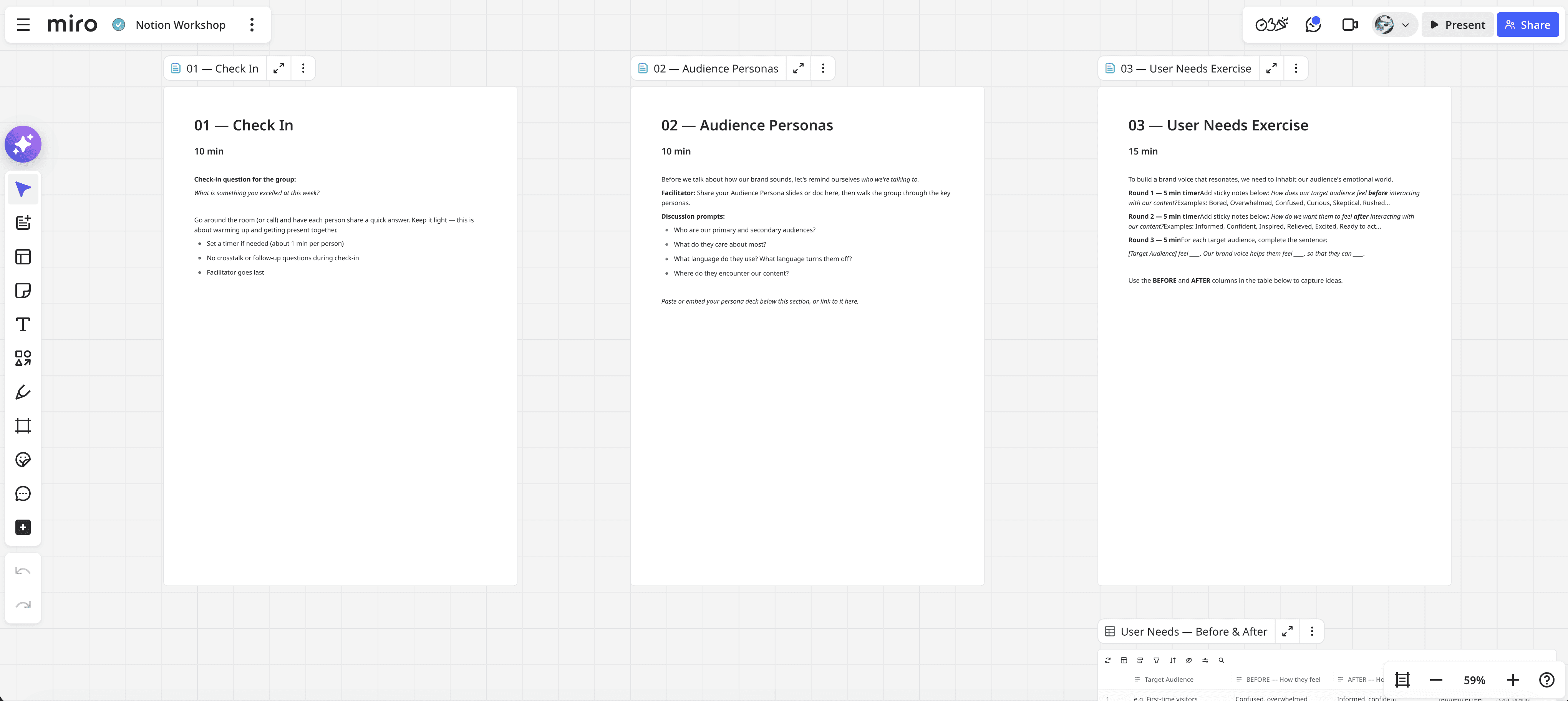1568x701 pixels.
Task: Open the shapes and lines tool
Action: tap(23, 358)
